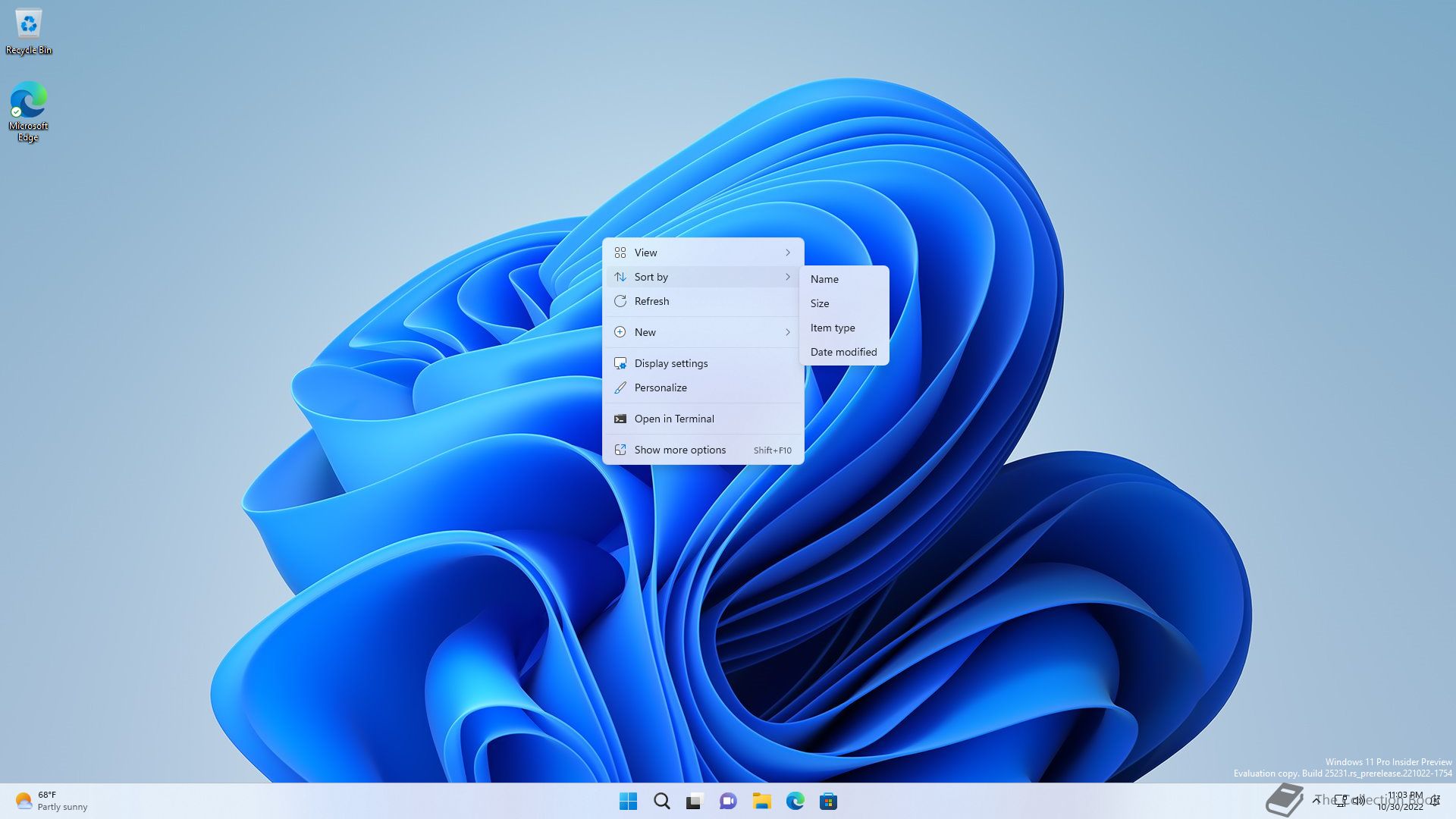Image resolution: width=1456 pixels, height=819 pixels.
Task: Choose Sort by in the context menu
Action: (703, 277)
